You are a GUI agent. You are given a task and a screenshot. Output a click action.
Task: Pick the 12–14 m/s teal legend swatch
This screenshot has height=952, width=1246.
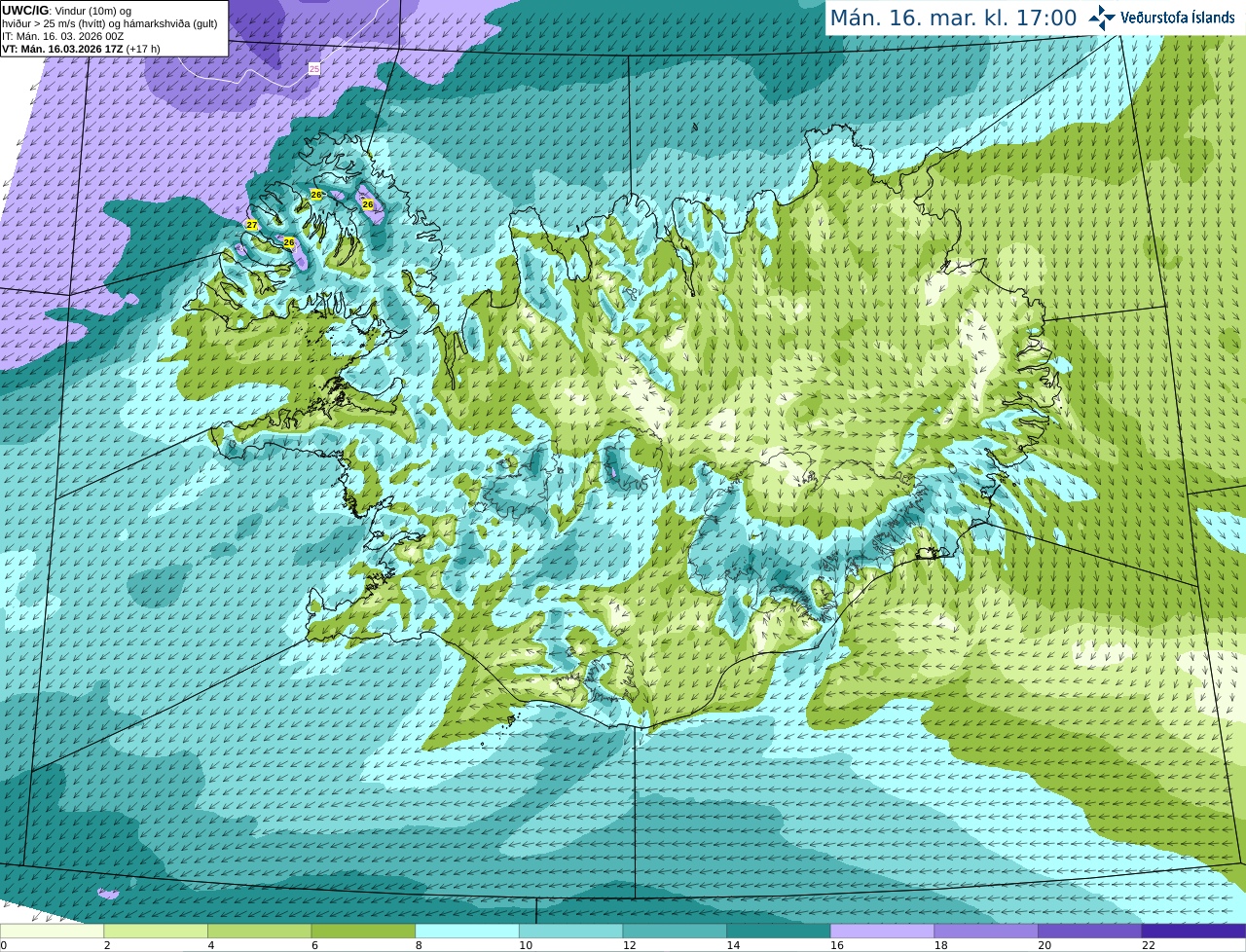[675, 932]
